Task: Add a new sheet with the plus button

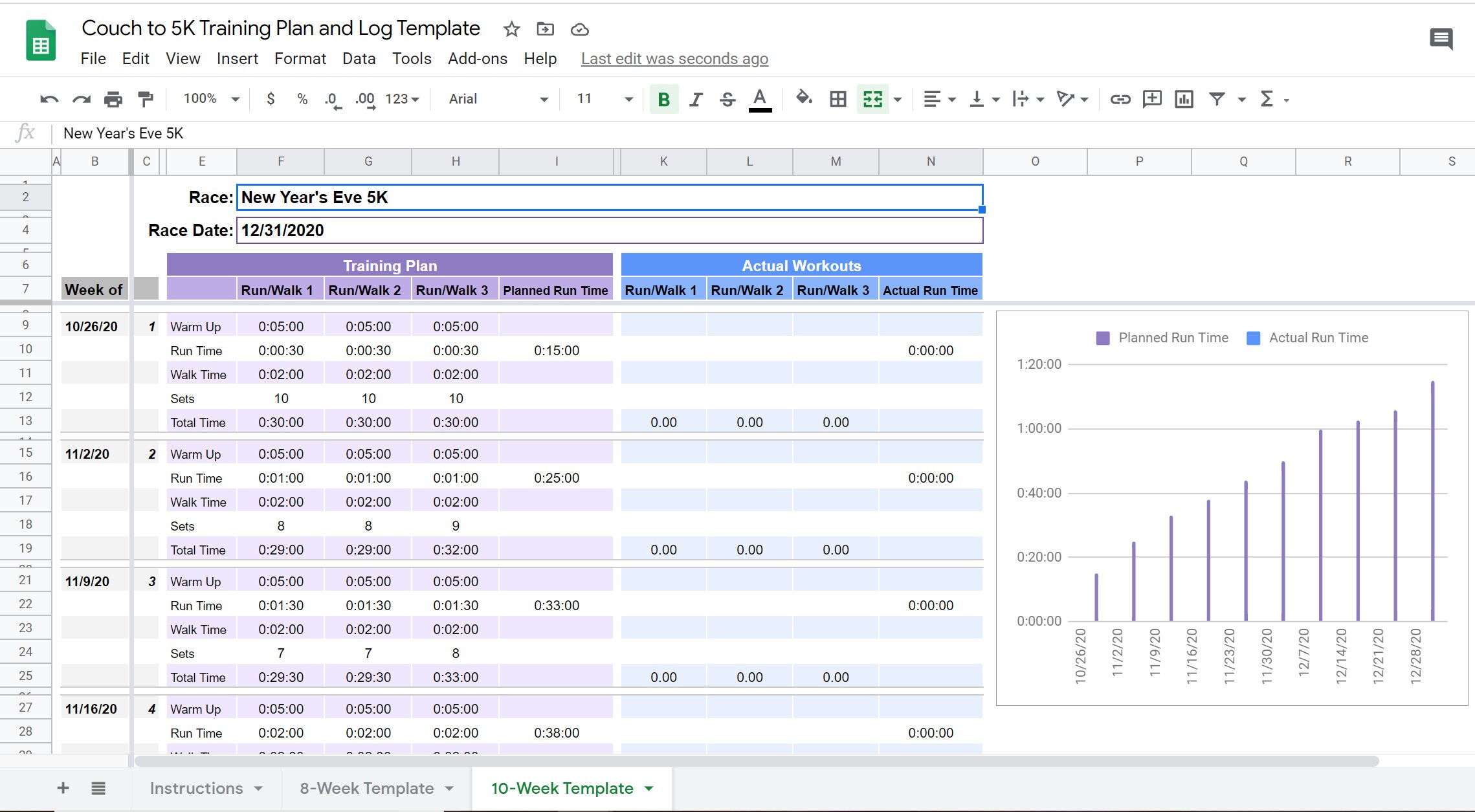Action: (63, 788)
